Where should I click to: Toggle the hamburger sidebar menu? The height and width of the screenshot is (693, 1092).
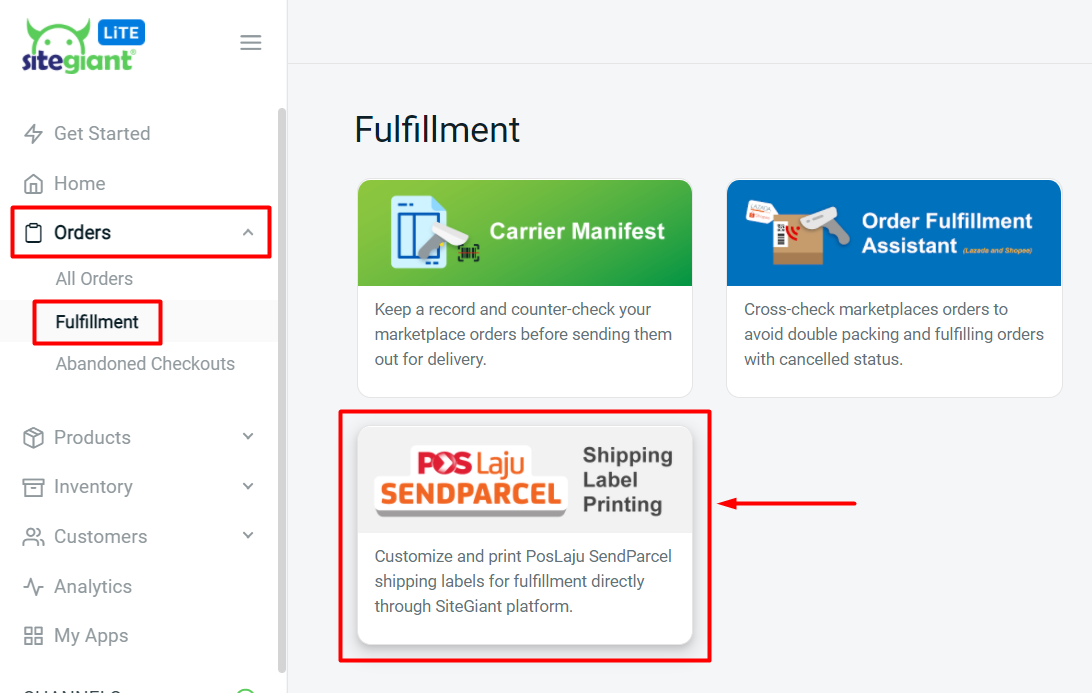[251, 43]
